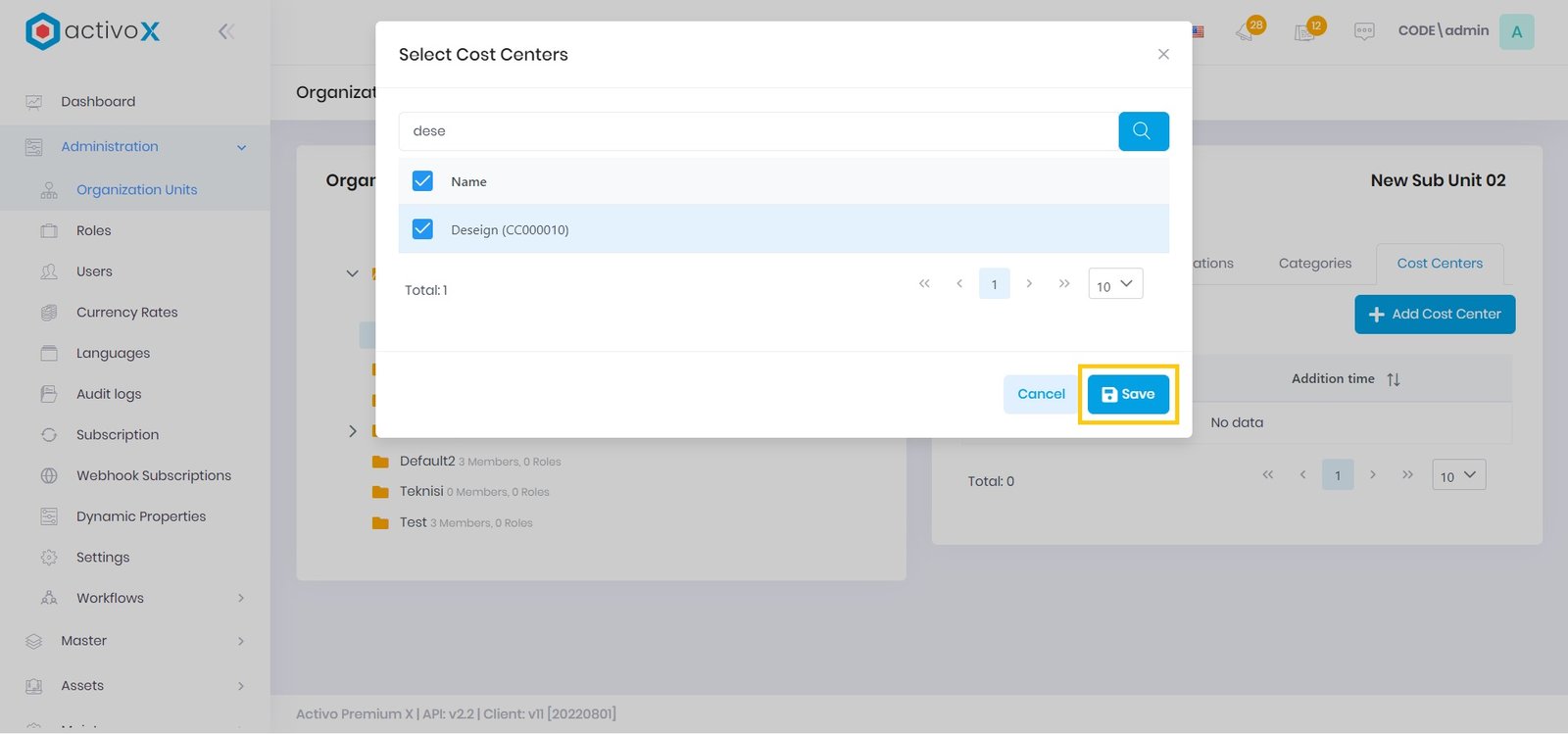Click the admin user avatar
Screen dimensions: 1568x735
(1516, 31)
